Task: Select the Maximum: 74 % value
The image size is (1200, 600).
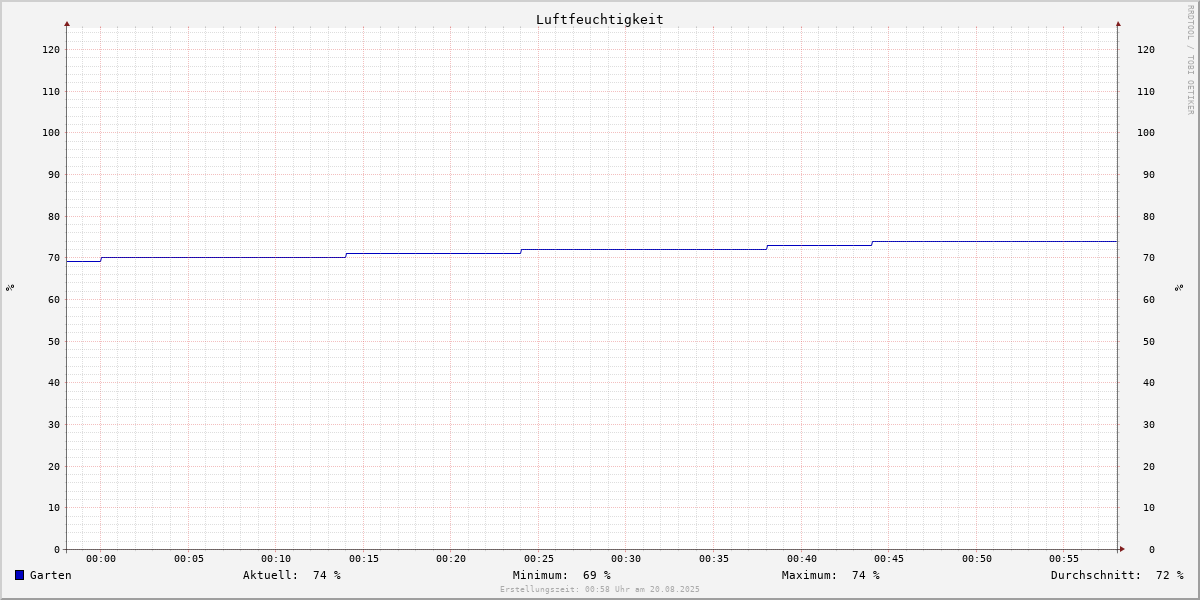Action: (x=831, y=575)
